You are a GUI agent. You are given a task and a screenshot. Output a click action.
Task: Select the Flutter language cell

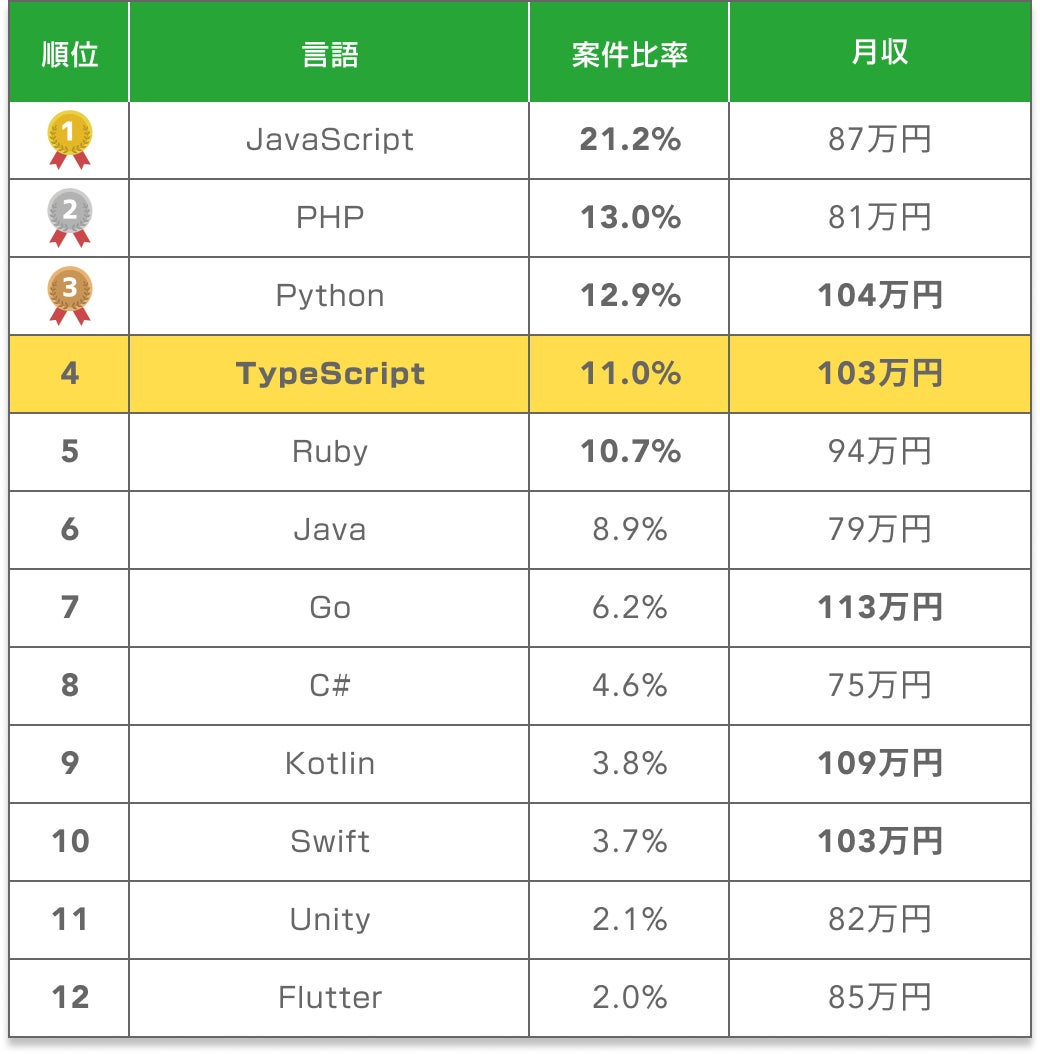329,997
